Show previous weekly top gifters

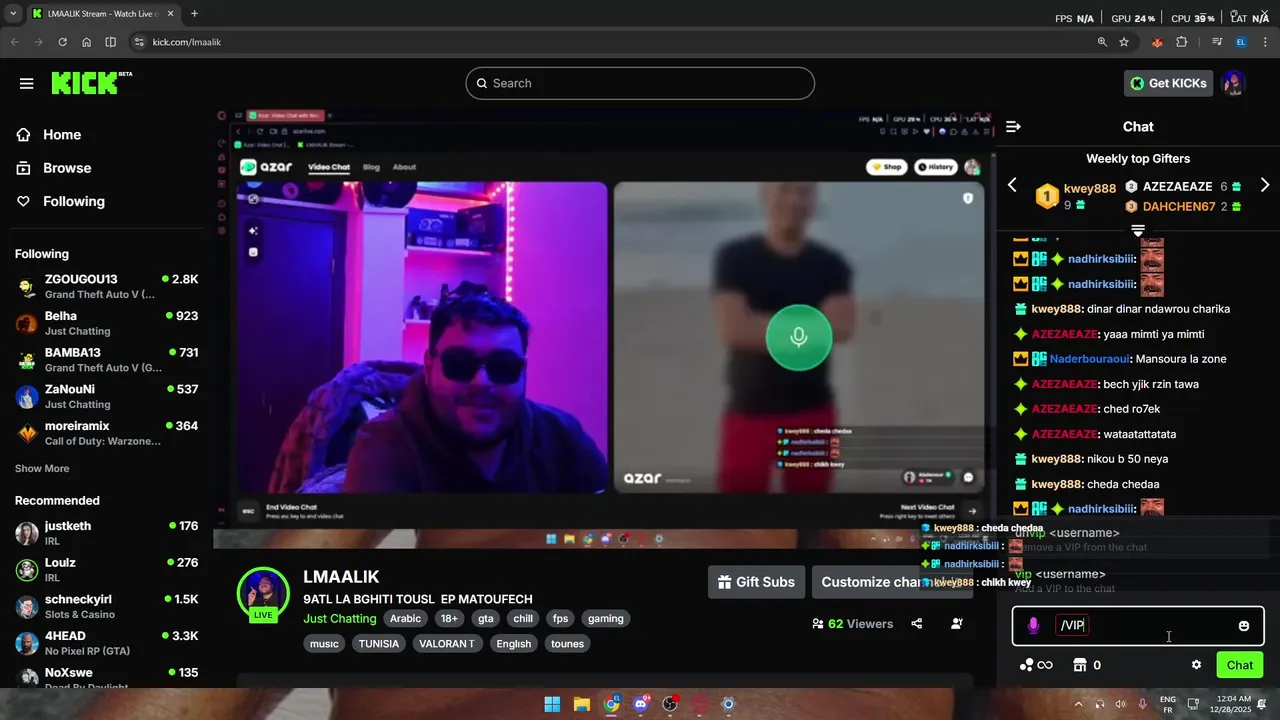click(x=1012, y=185)
